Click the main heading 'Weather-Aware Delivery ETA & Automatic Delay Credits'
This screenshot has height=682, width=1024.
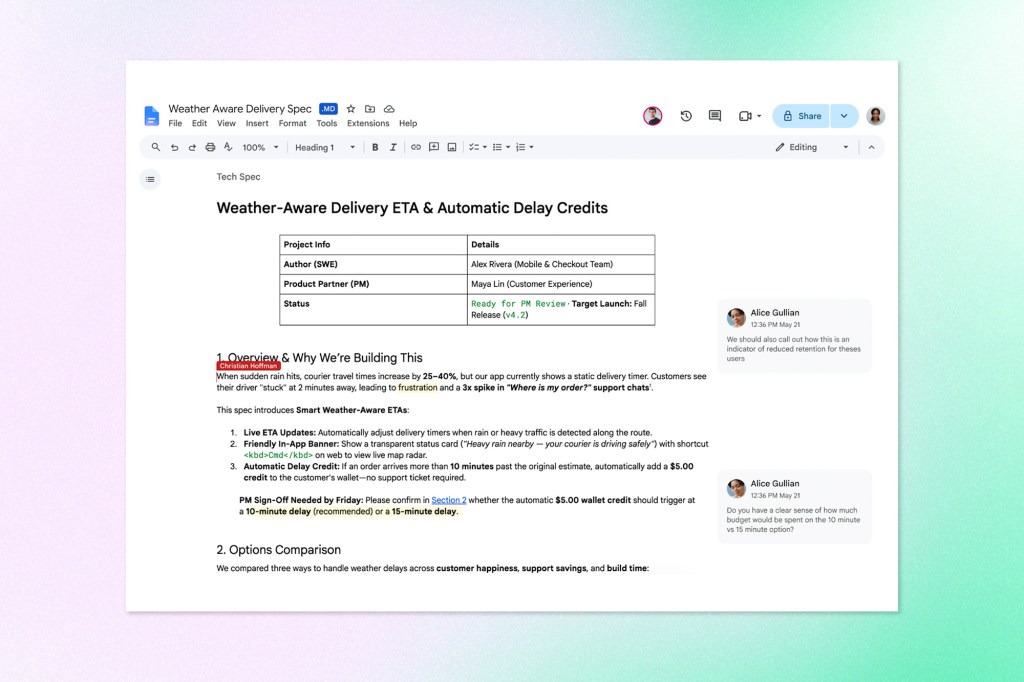click(x=412, y=208)
